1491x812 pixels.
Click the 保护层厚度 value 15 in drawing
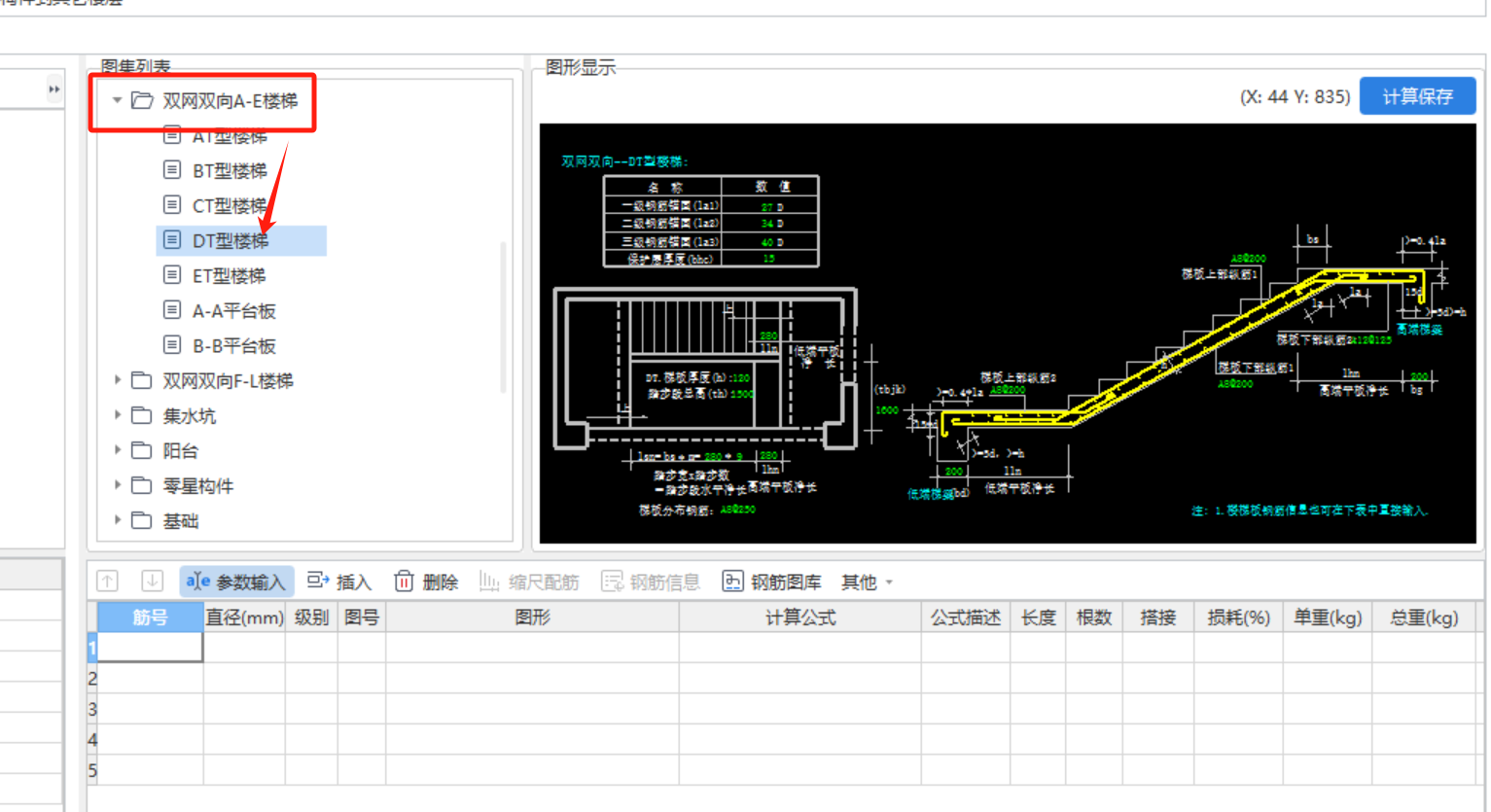[x=769, y=259]
